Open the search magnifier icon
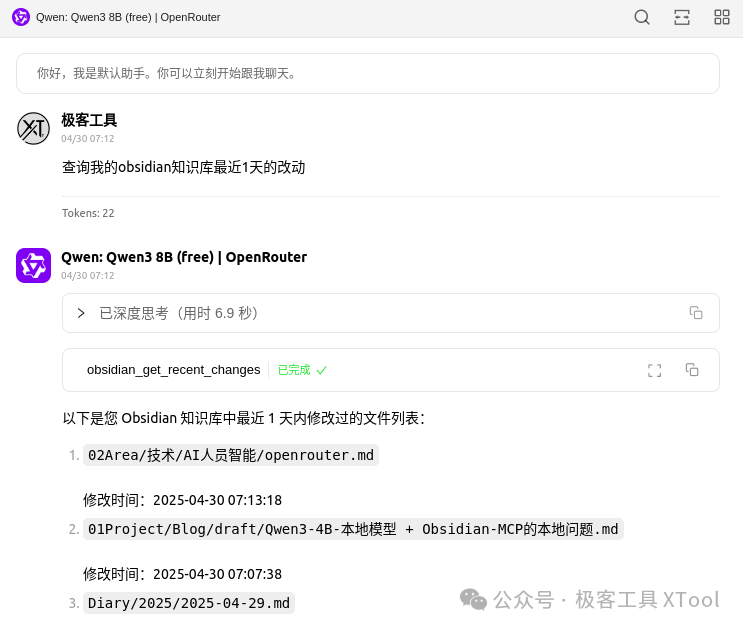The image size is (743, 630). point(642,17)
